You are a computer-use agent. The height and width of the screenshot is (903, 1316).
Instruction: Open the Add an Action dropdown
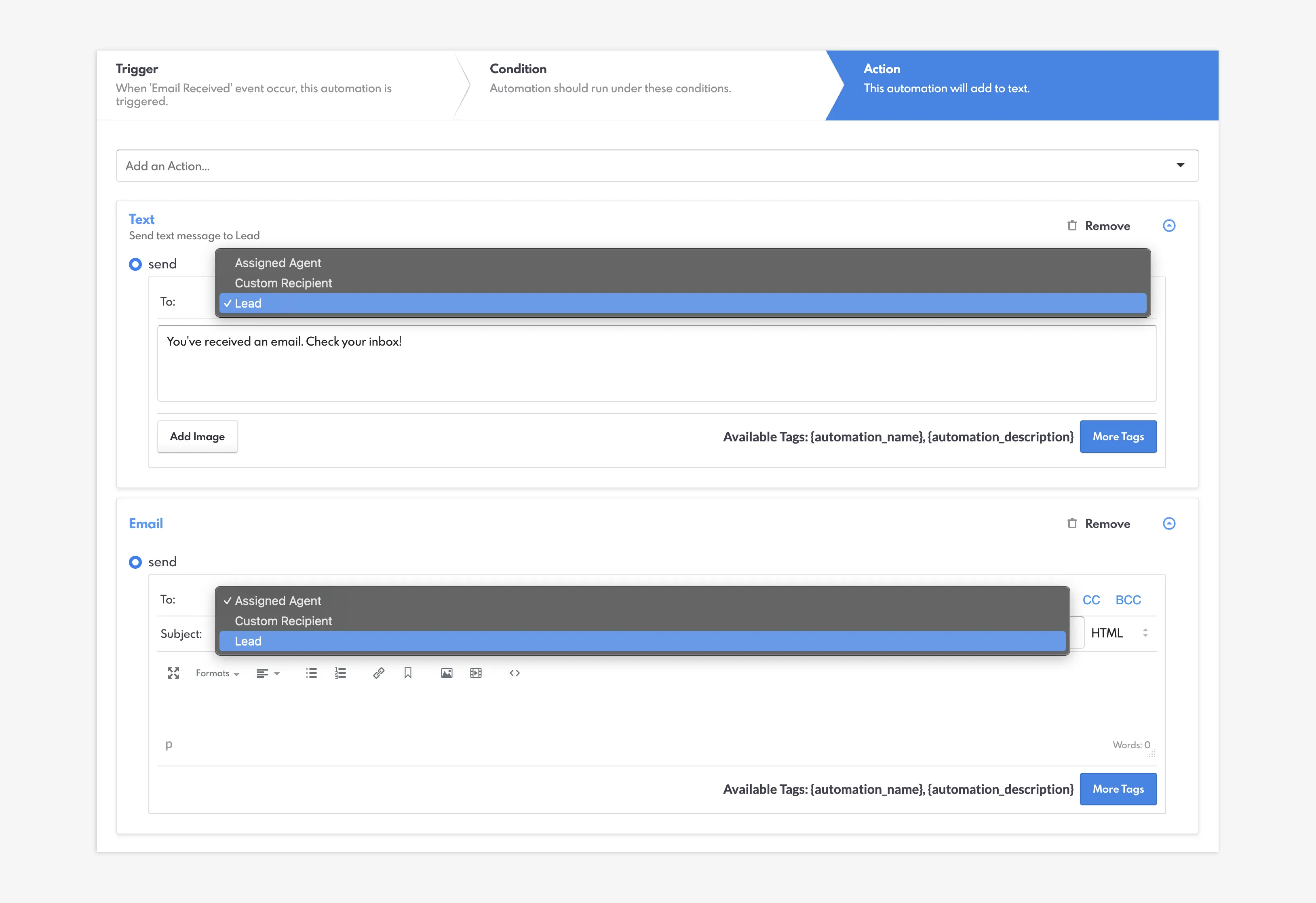pos(657,165)
